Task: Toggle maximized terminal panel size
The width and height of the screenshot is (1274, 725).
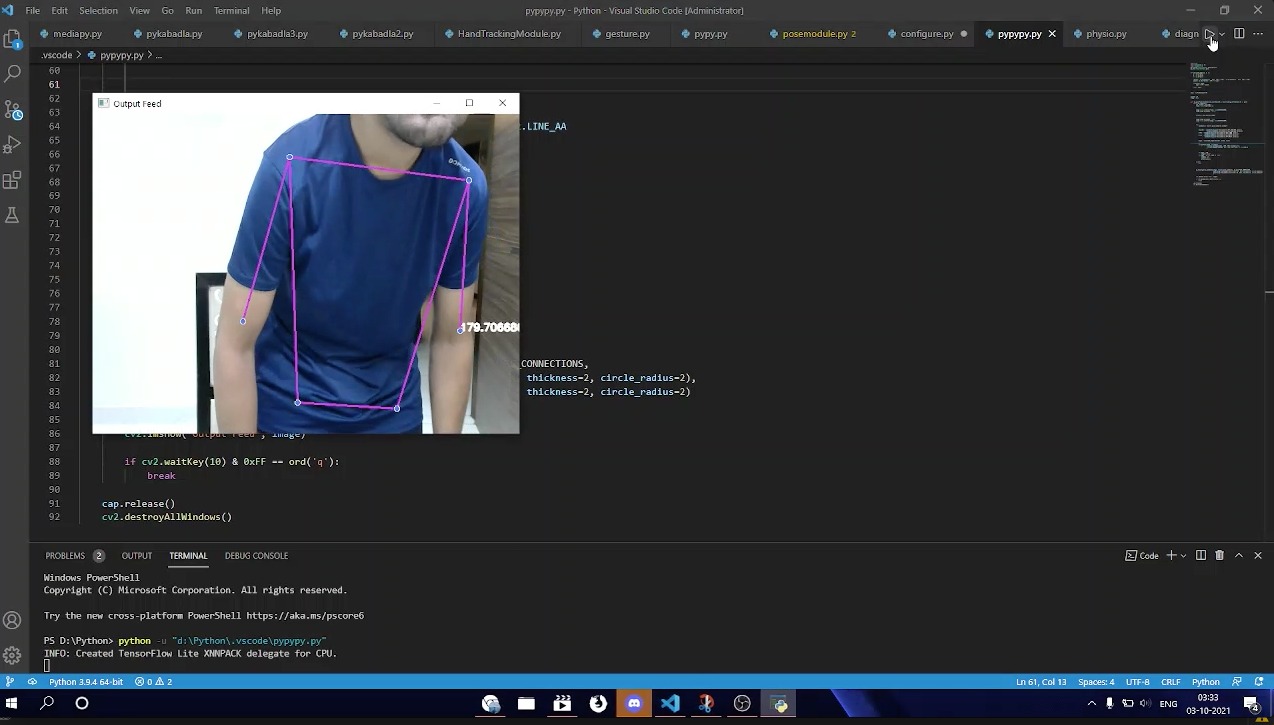Action: [x=1239, y=556]
